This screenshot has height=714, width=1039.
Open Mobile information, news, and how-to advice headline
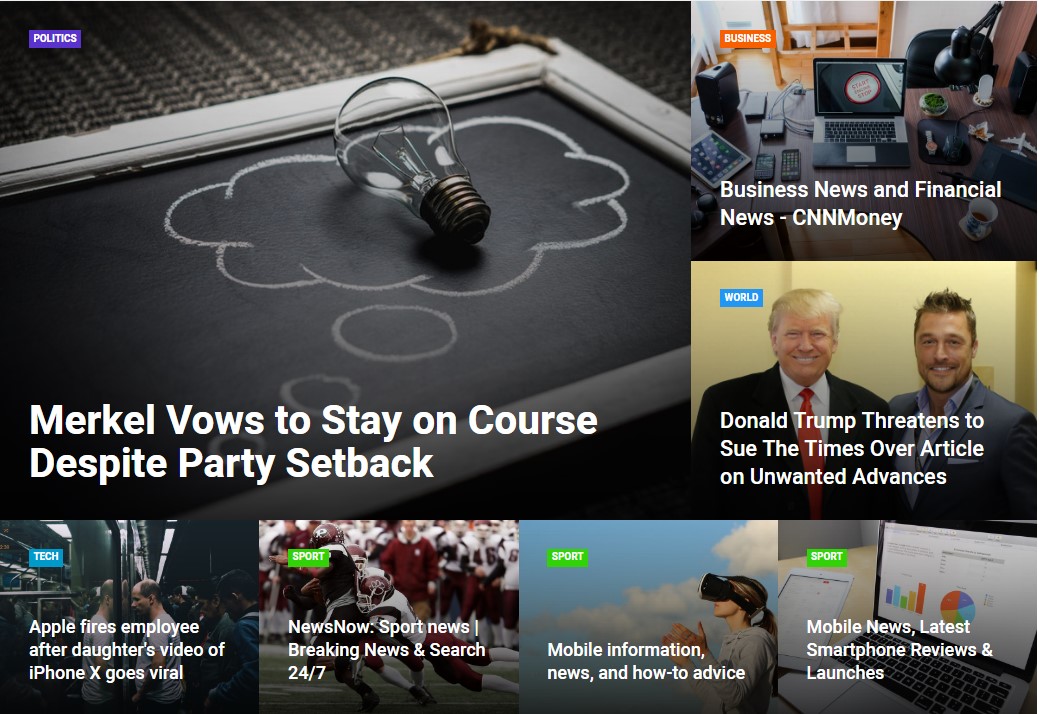click(646, 661)
